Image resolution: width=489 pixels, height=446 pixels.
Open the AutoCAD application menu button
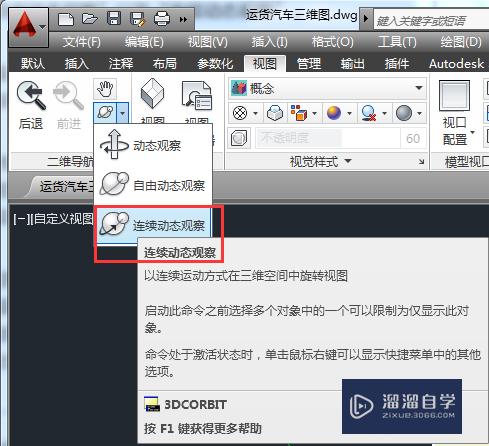(29, 28)
